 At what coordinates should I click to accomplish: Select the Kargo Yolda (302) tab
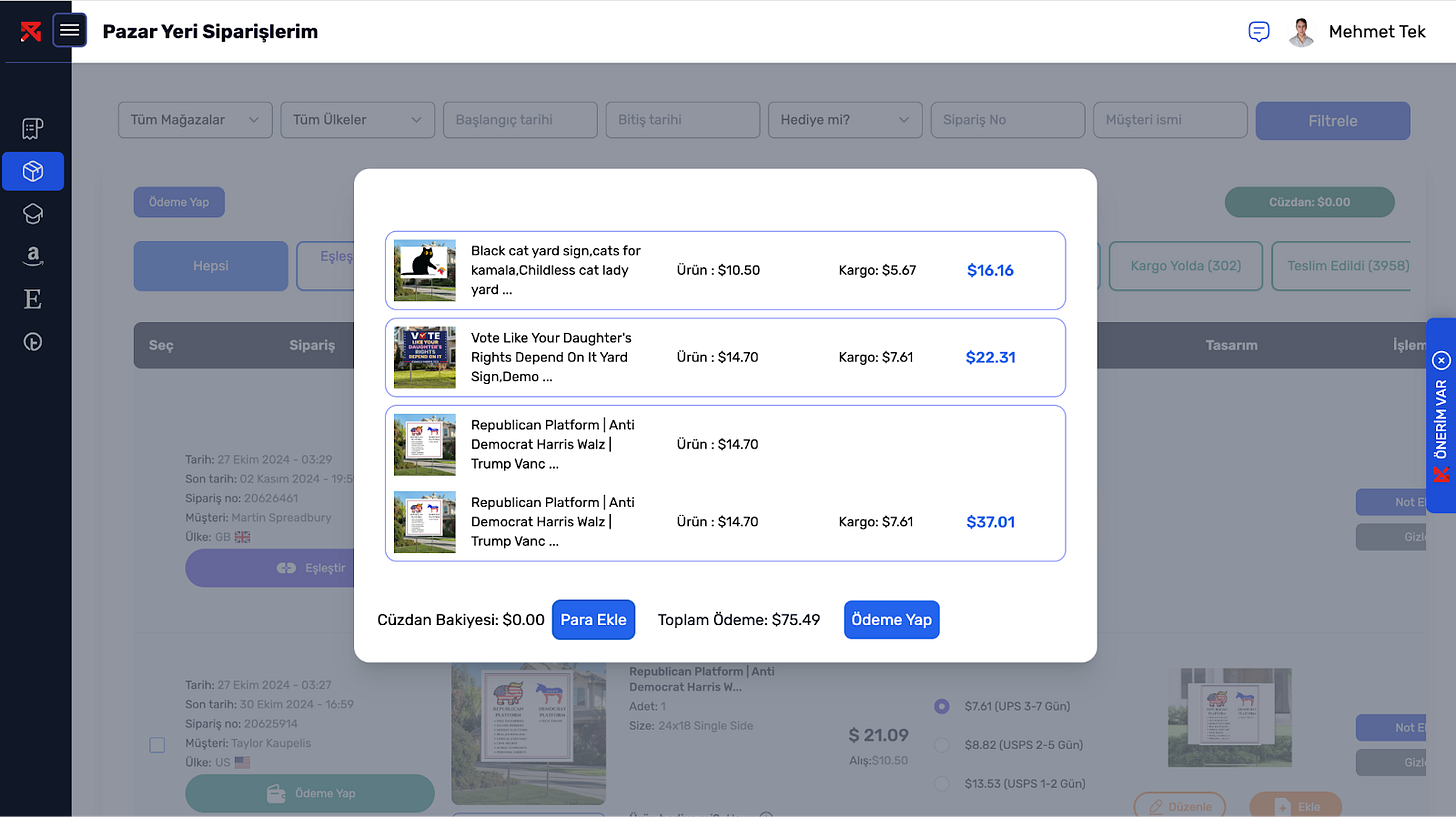1185,266
